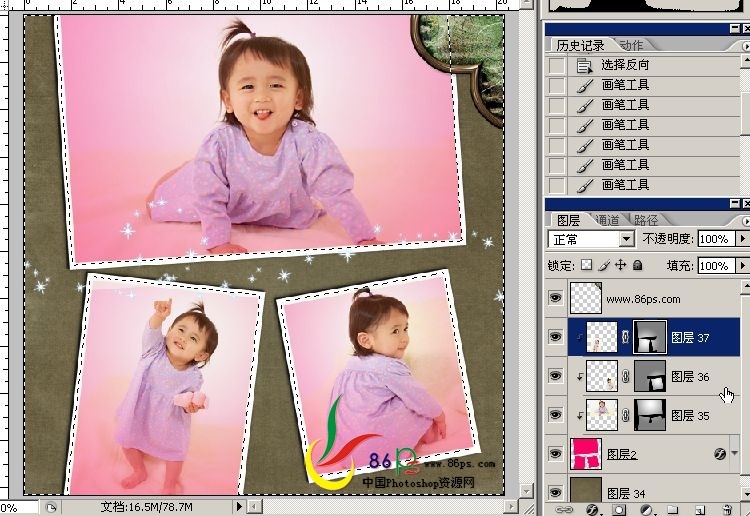Click the fill 100% value field
Screen dimensions: 750x516
pos(717,265)
